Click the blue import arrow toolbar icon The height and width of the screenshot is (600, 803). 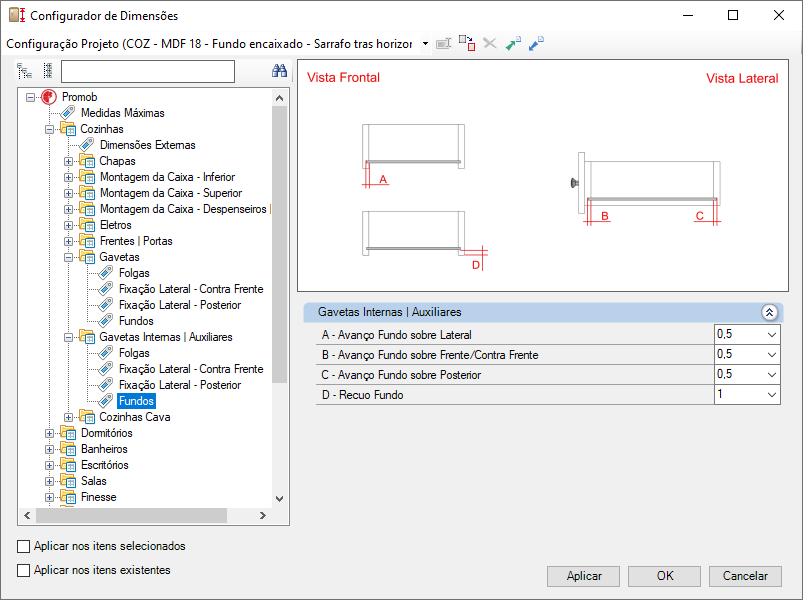coord(536,44)
